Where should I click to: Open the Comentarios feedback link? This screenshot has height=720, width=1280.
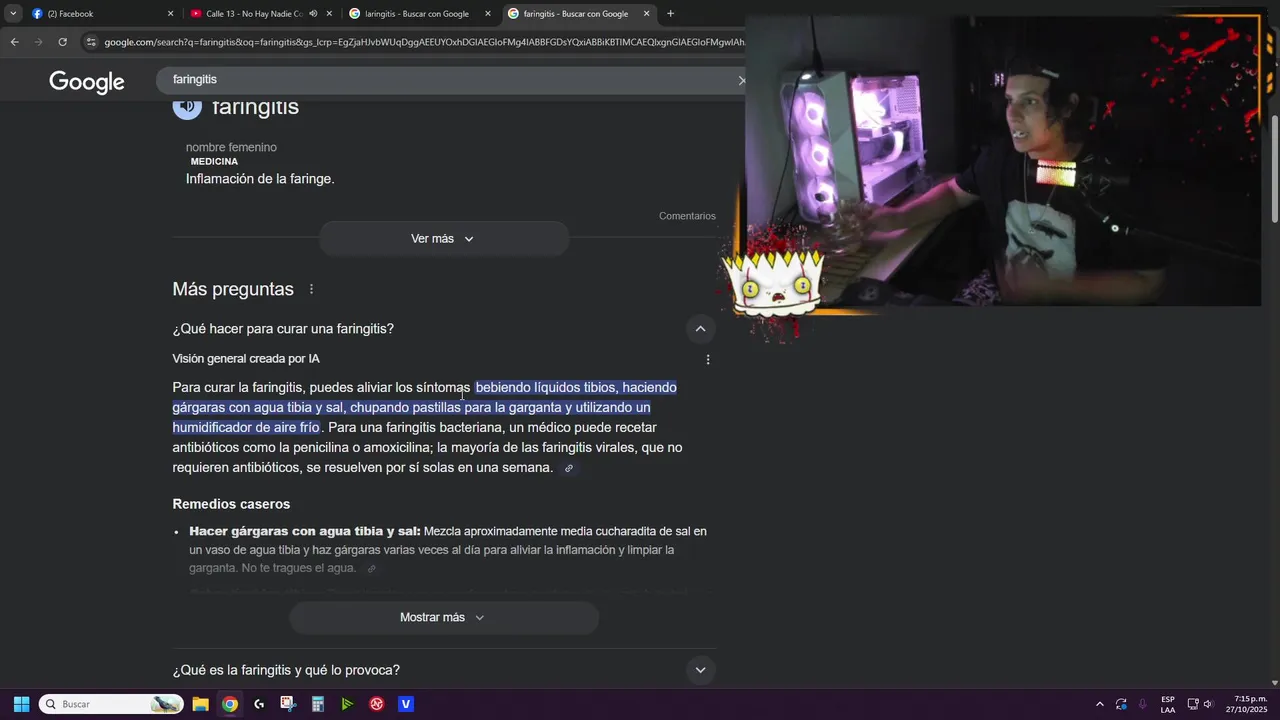point(687,216)
